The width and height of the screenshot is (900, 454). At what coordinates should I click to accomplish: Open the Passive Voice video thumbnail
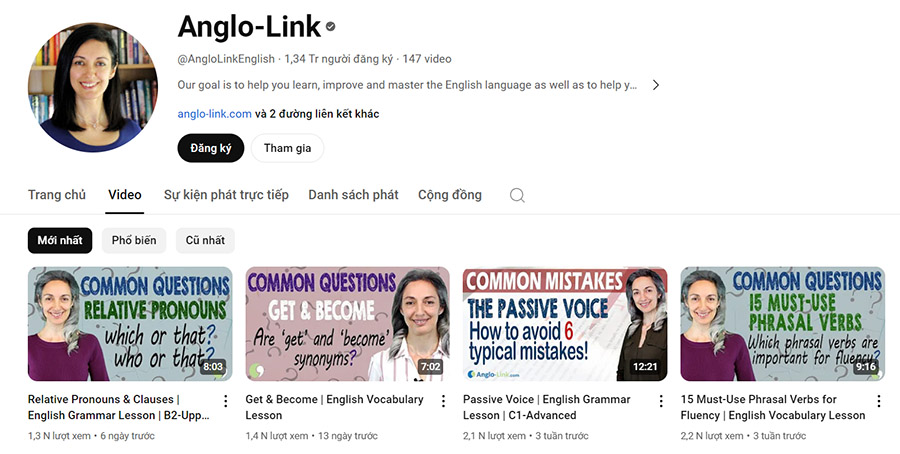tap(565, 324)
